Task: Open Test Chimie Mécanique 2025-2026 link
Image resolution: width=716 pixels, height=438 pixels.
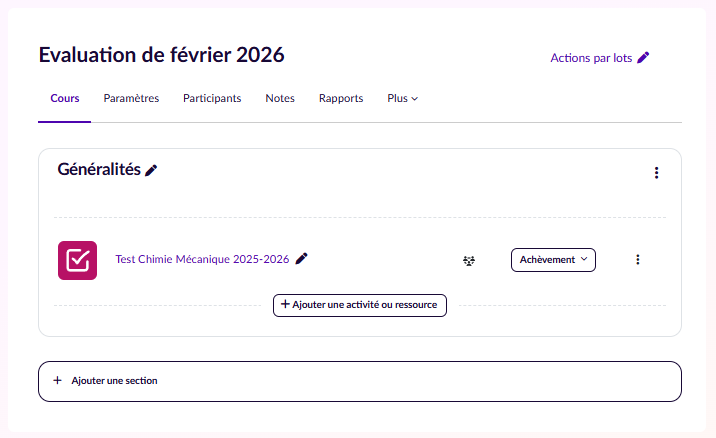Action: tap(202, 259)
